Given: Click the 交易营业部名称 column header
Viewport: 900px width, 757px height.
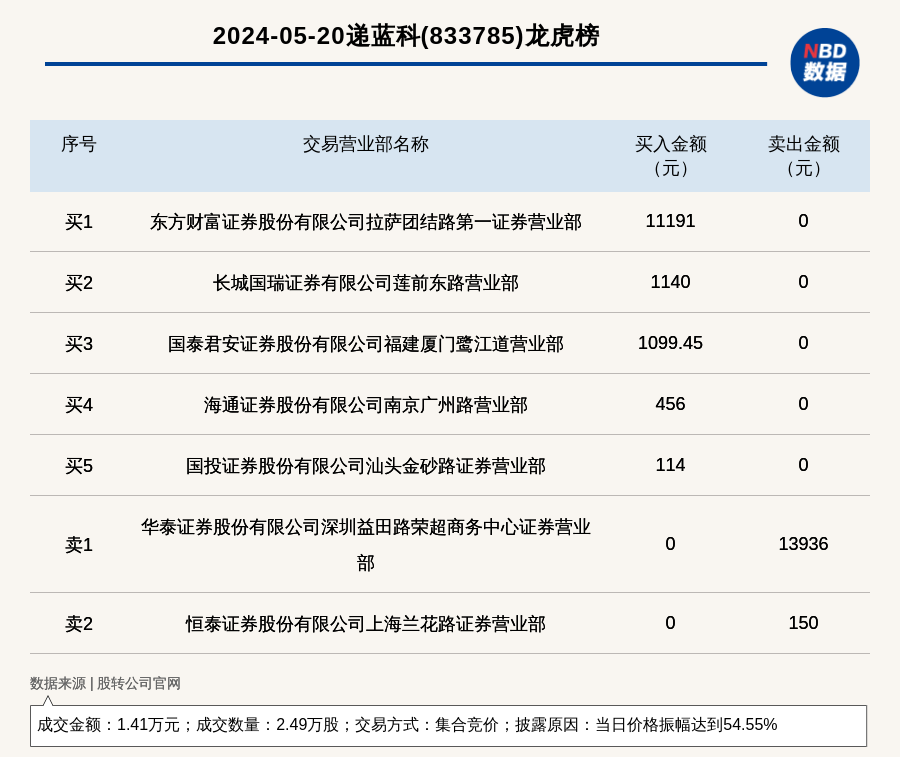Looking at the screenshot, I should [x=366, y=144].
